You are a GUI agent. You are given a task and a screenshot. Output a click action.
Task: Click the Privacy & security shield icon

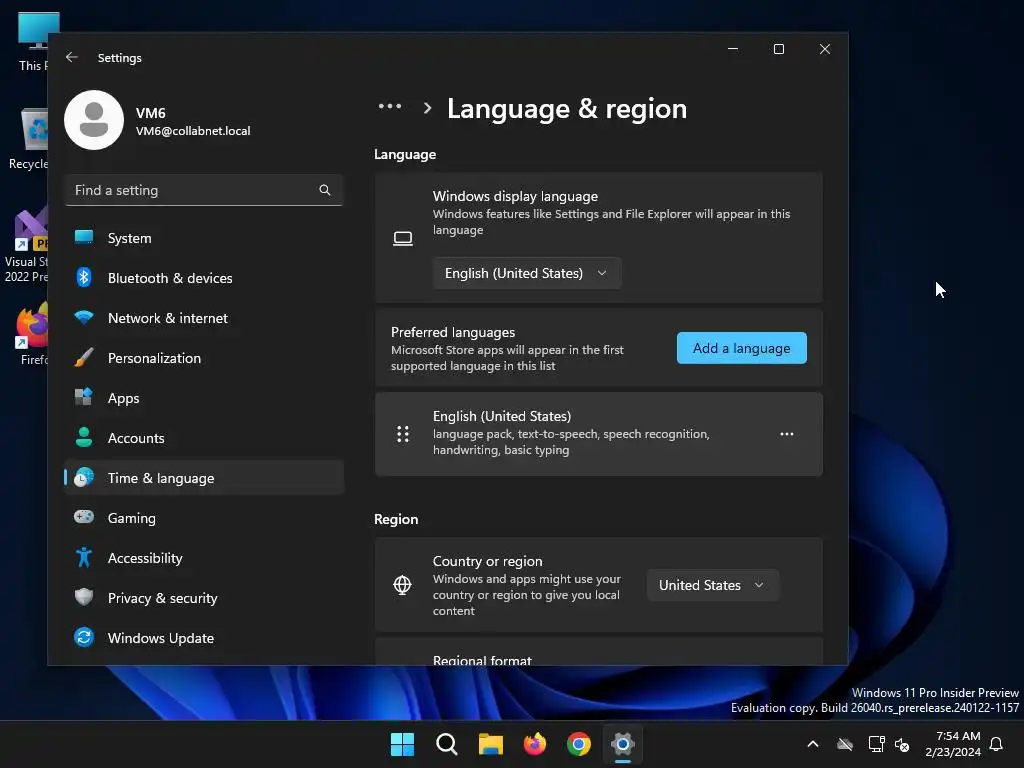coord(84,597)
